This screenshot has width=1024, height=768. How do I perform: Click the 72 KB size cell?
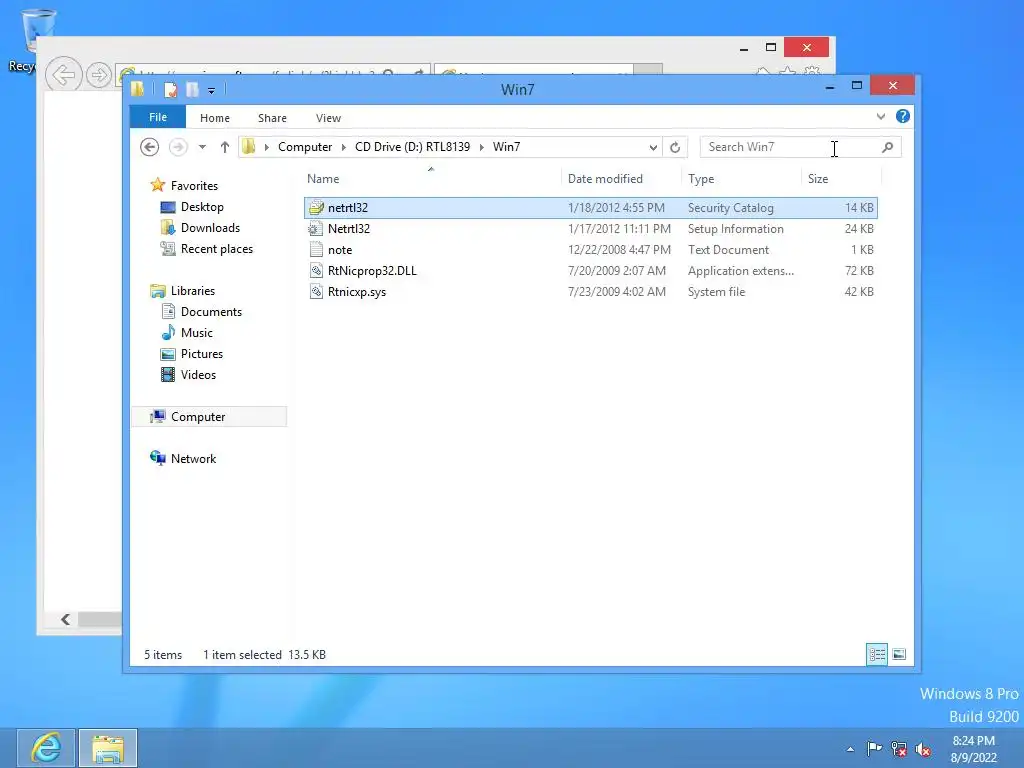coord(859,270)
